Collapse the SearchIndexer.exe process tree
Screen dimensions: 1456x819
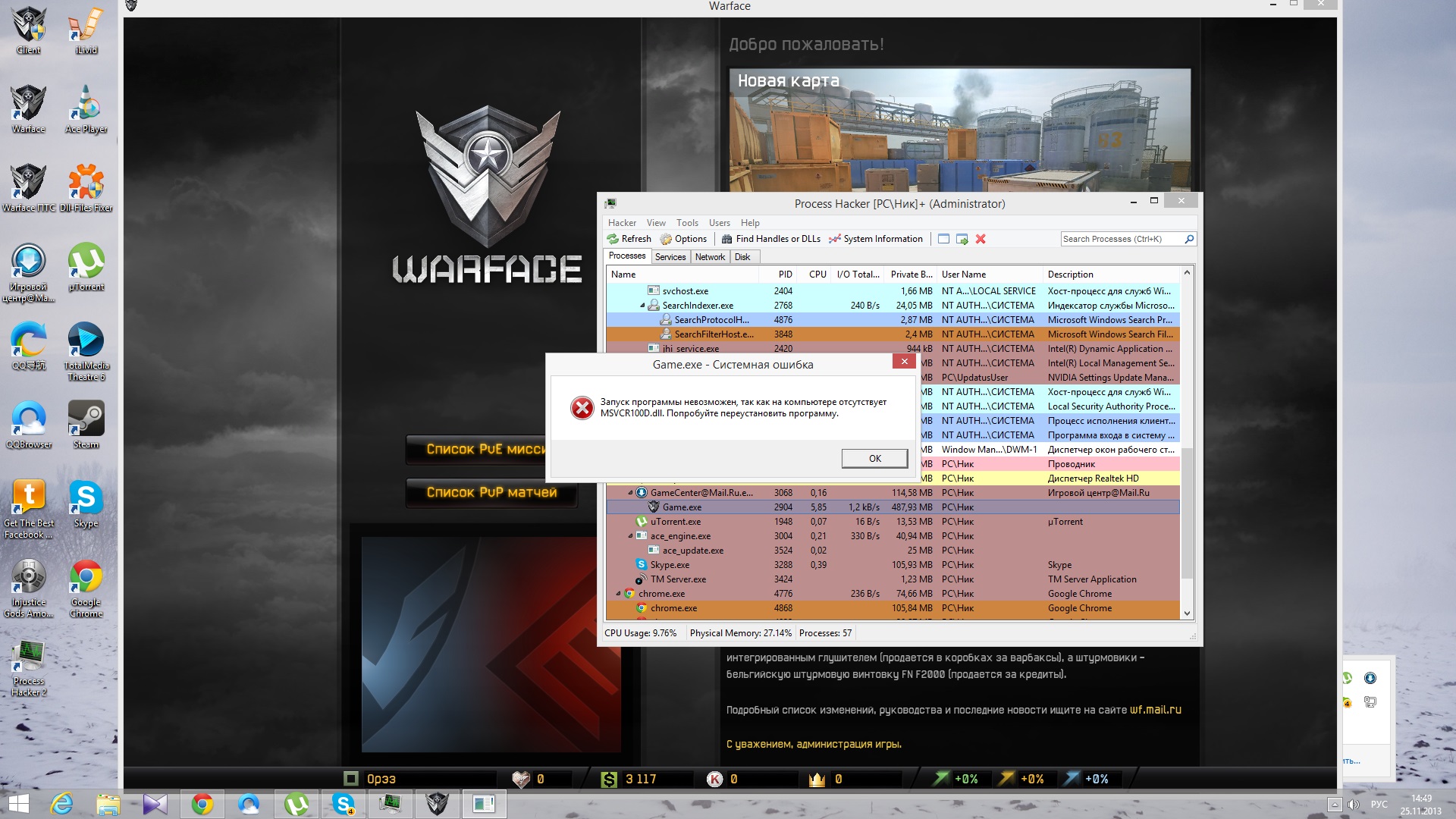642,306
